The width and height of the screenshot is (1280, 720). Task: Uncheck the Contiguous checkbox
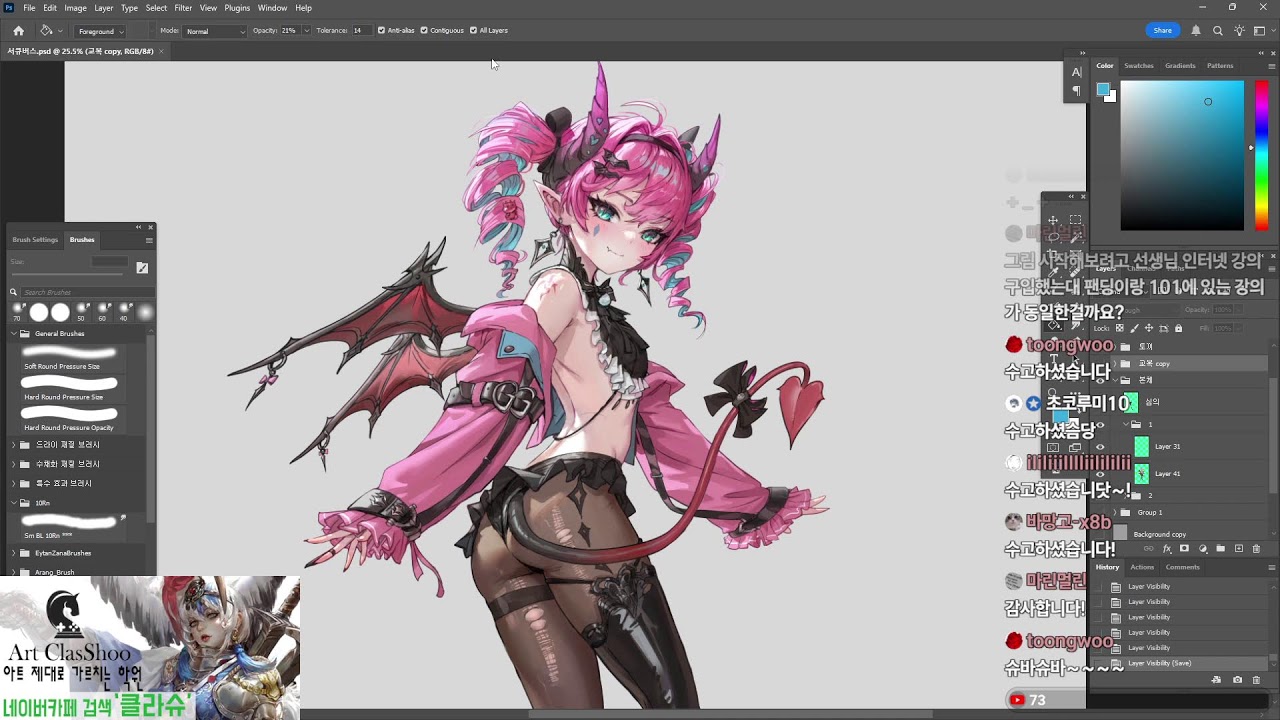[424, 31]
